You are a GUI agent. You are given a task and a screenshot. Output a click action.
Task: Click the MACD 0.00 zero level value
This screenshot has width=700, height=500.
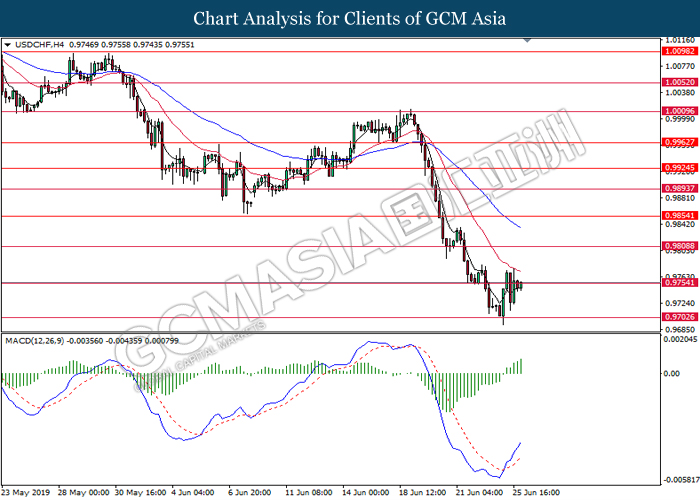[x=671, y=373]
